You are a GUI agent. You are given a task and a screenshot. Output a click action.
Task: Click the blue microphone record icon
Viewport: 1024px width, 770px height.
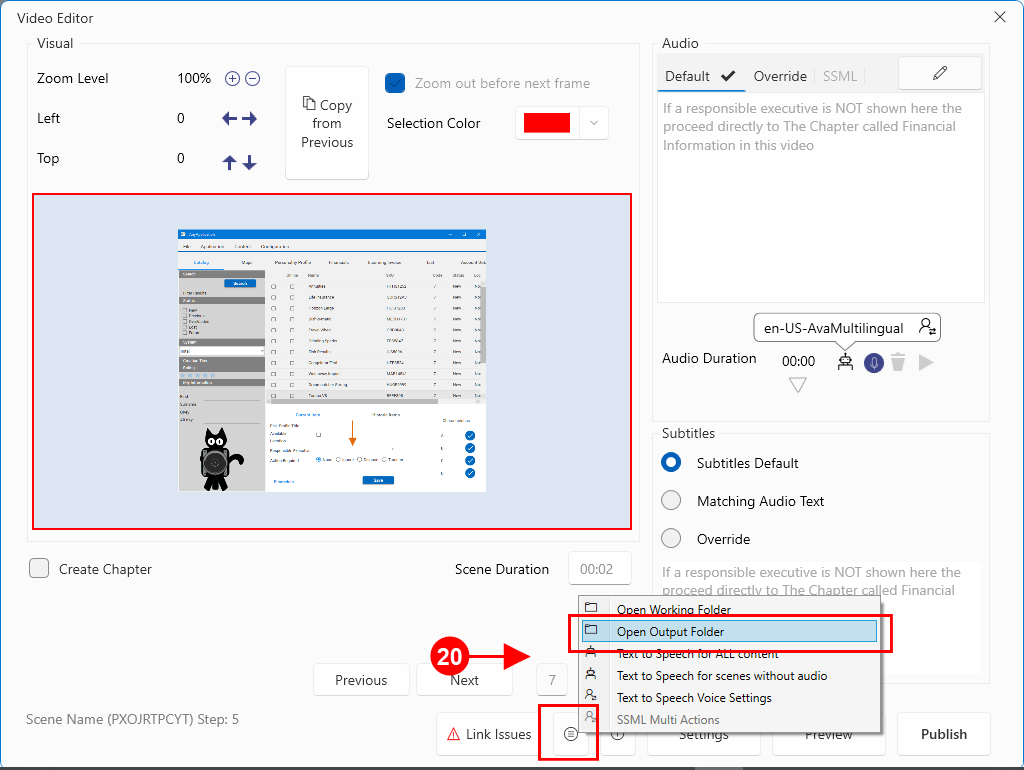(874, 362)
